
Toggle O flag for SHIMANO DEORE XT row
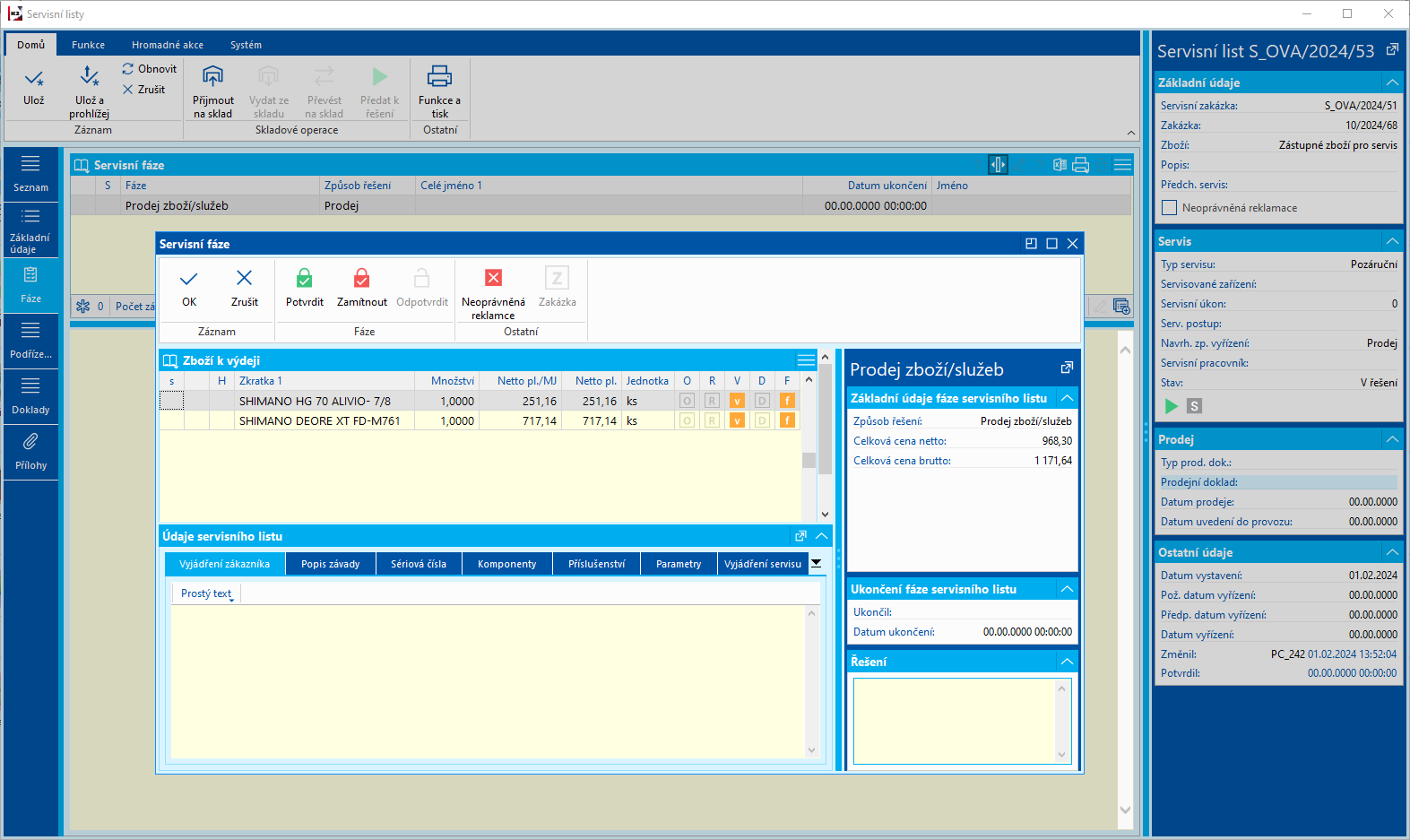[x=687, y=420]
